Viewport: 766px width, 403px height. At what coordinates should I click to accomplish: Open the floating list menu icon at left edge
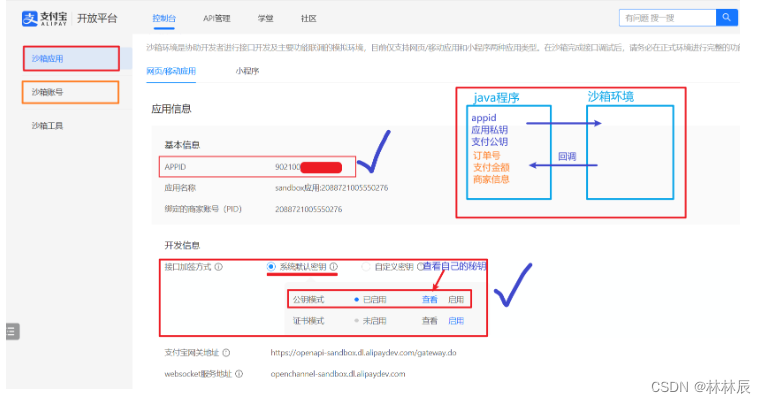point(12,331)
